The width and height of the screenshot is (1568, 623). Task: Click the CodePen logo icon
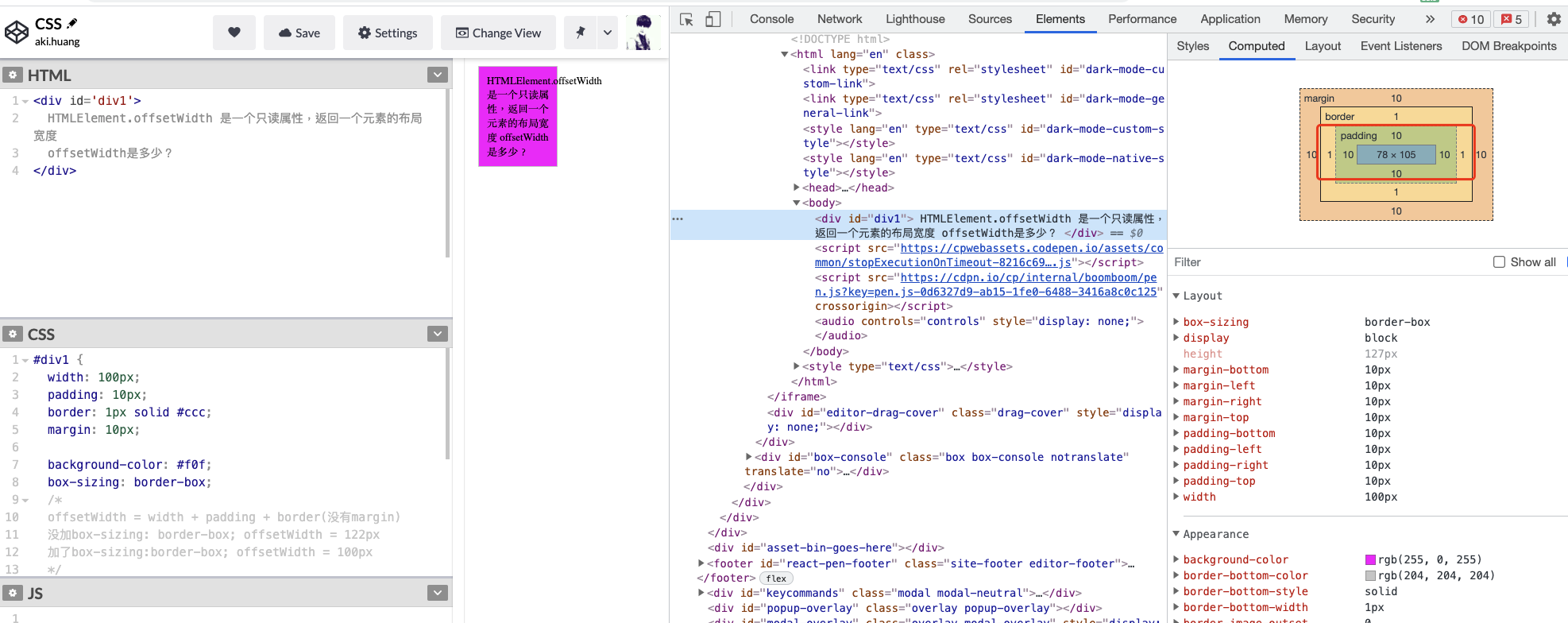pos(17,32)
